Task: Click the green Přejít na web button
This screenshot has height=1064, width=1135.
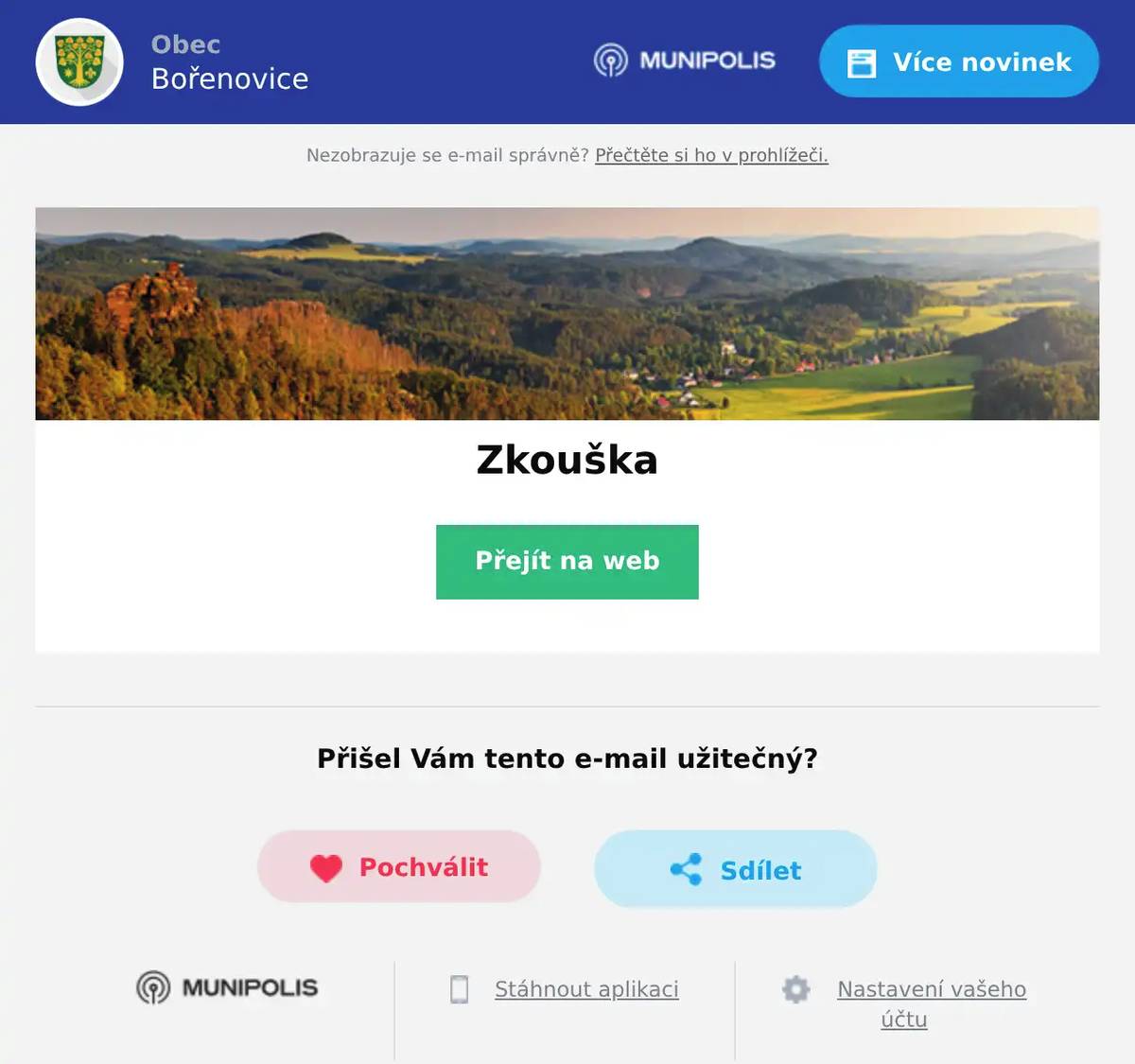Action: click(567, 562)
